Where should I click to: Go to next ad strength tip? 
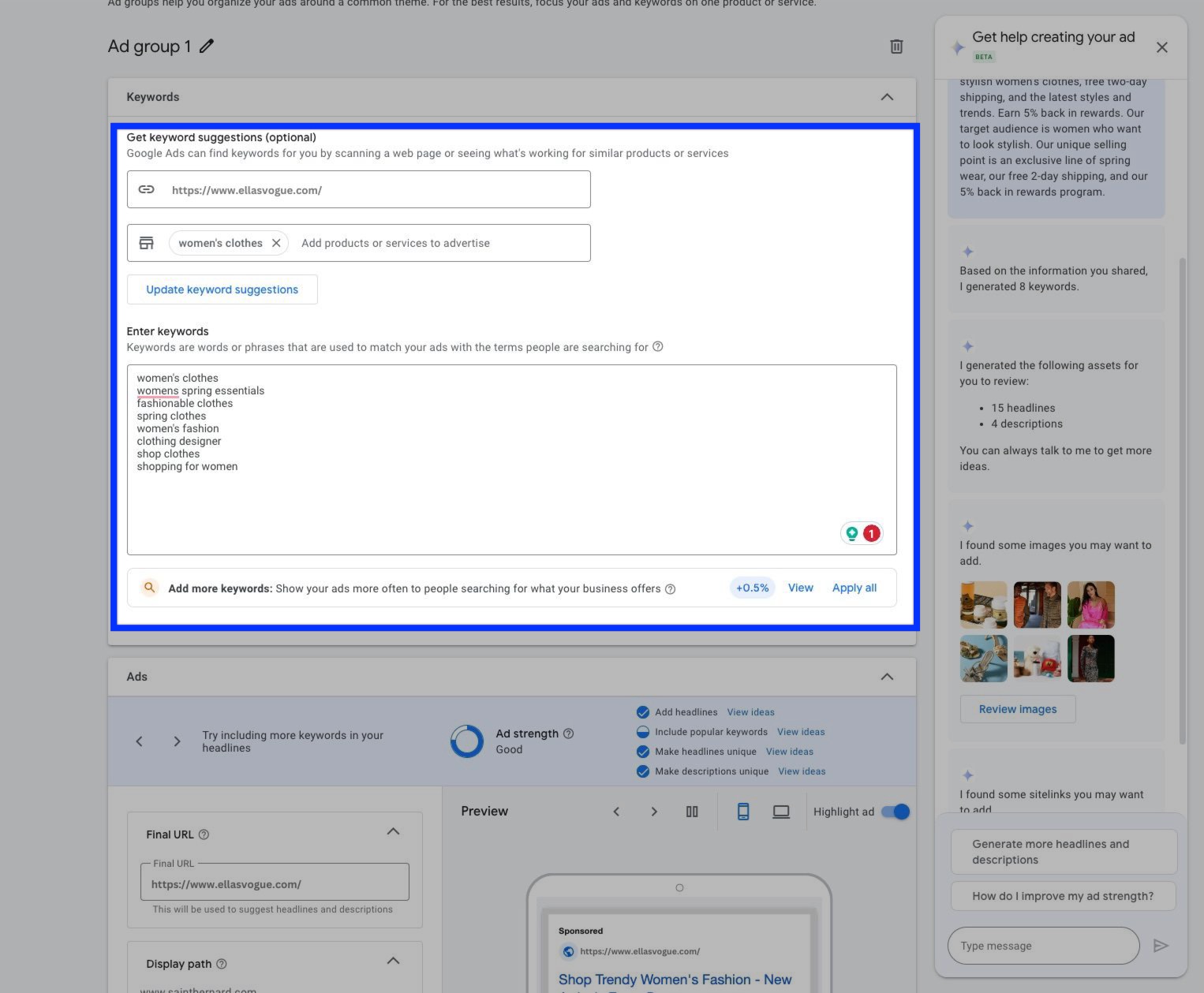tap(177, 741)
